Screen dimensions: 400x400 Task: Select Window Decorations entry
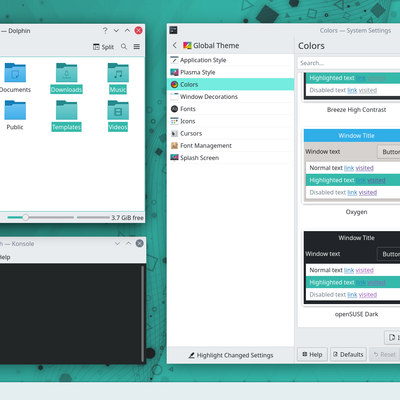click(230, 97)
